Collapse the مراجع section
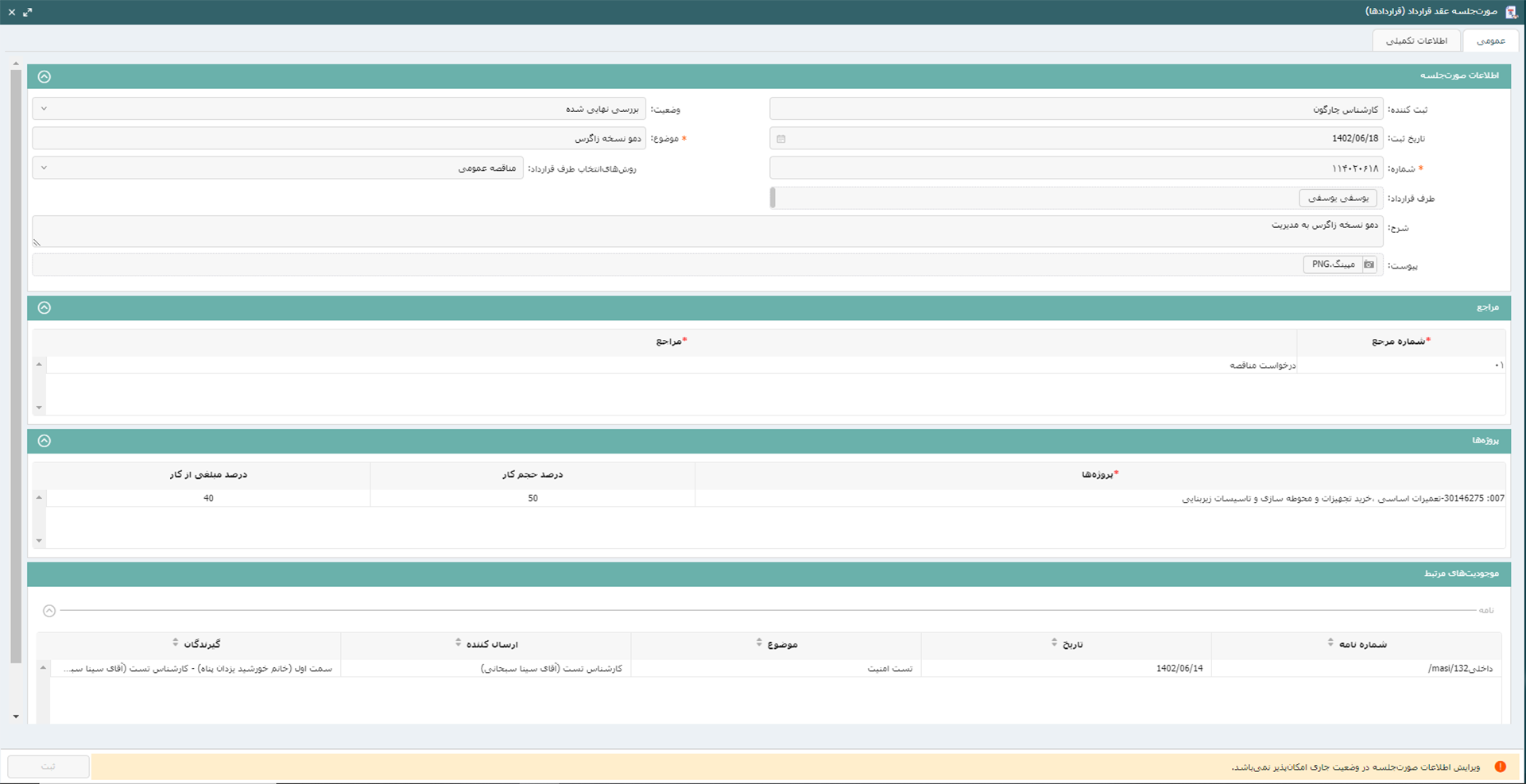Screen dimensions: 1526x784 pyautogui.click(x=45, y=308)
